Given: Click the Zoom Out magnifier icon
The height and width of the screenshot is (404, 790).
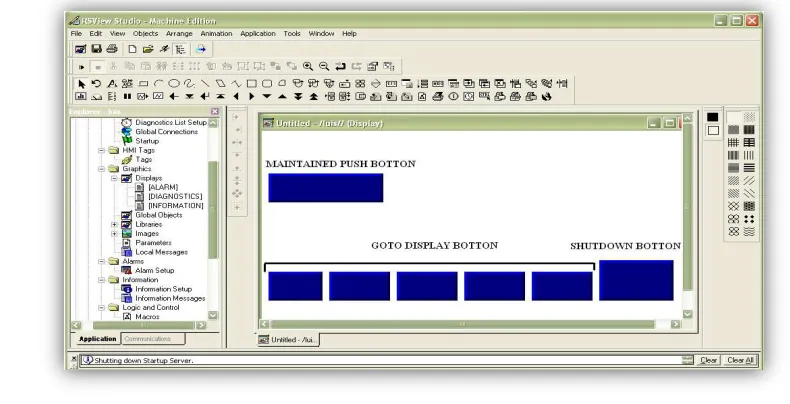Looking at the screenshot, I should point(324,66).
